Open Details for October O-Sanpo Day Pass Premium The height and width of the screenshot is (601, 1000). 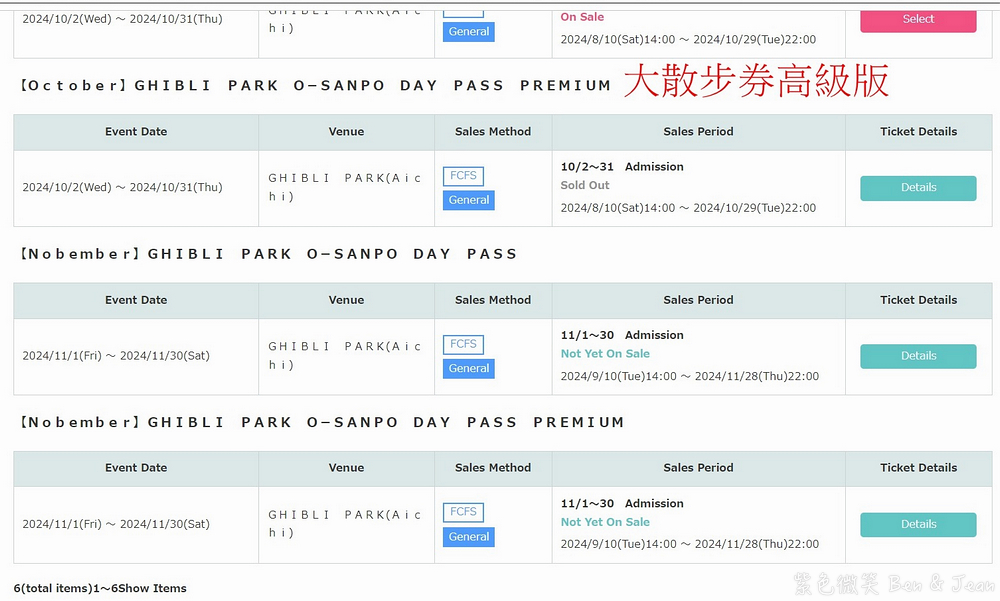pos(918,188)
